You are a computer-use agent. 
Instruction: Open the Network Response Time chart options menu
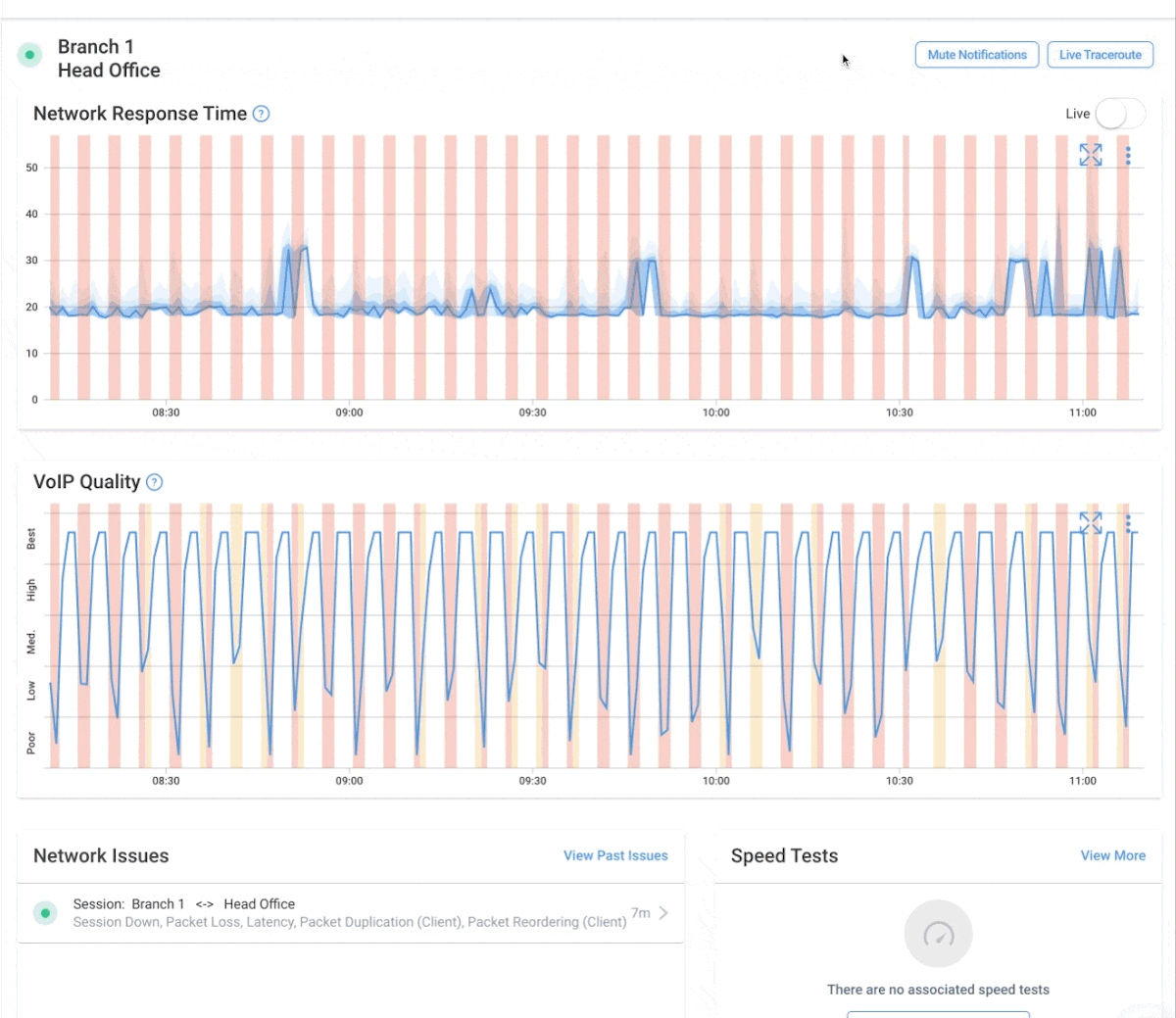(1128, 155)
